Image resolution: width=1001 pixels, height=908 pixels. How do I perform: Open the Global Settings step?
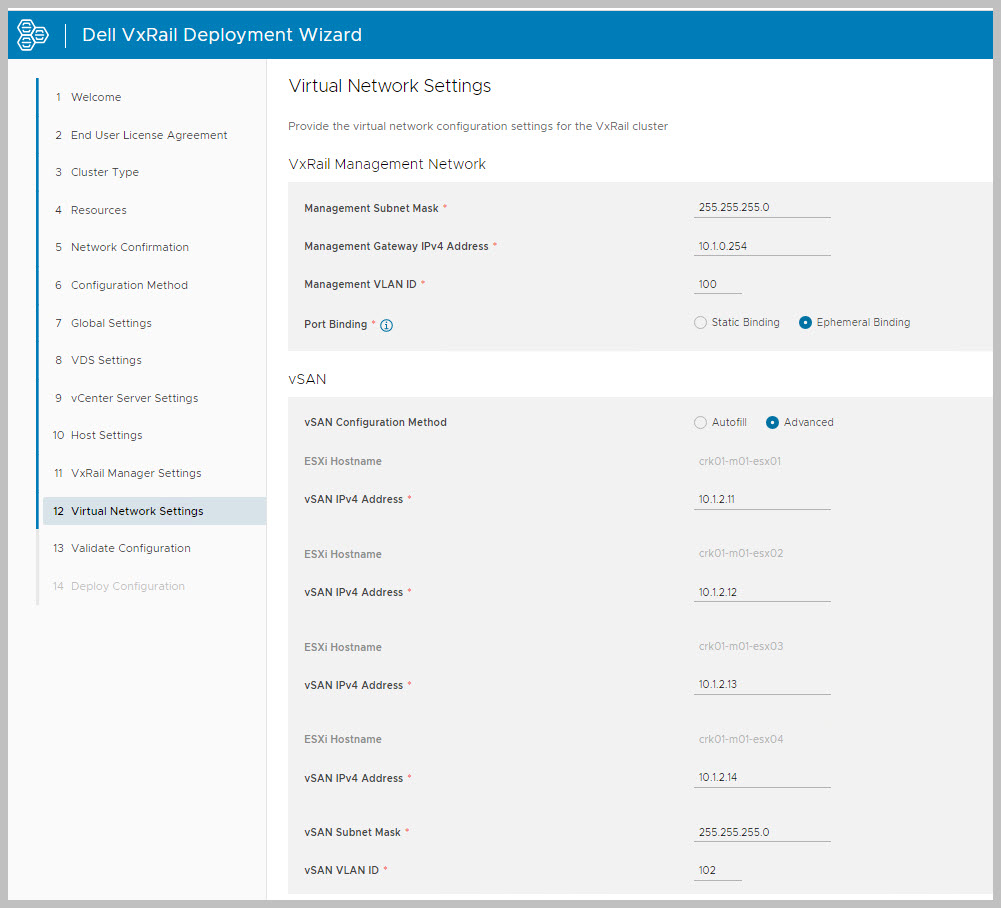pyautogui.click(x=111, y=323)
